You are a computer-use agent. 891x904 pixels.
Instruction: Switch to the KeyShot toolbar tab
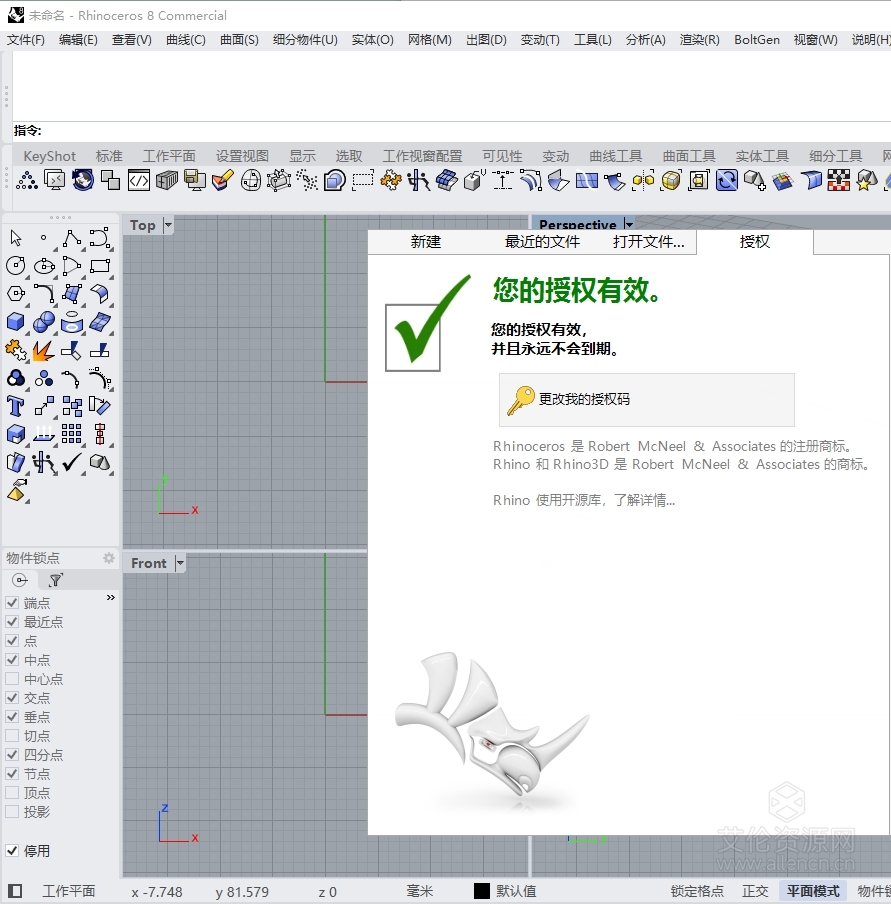coord(50,156)
